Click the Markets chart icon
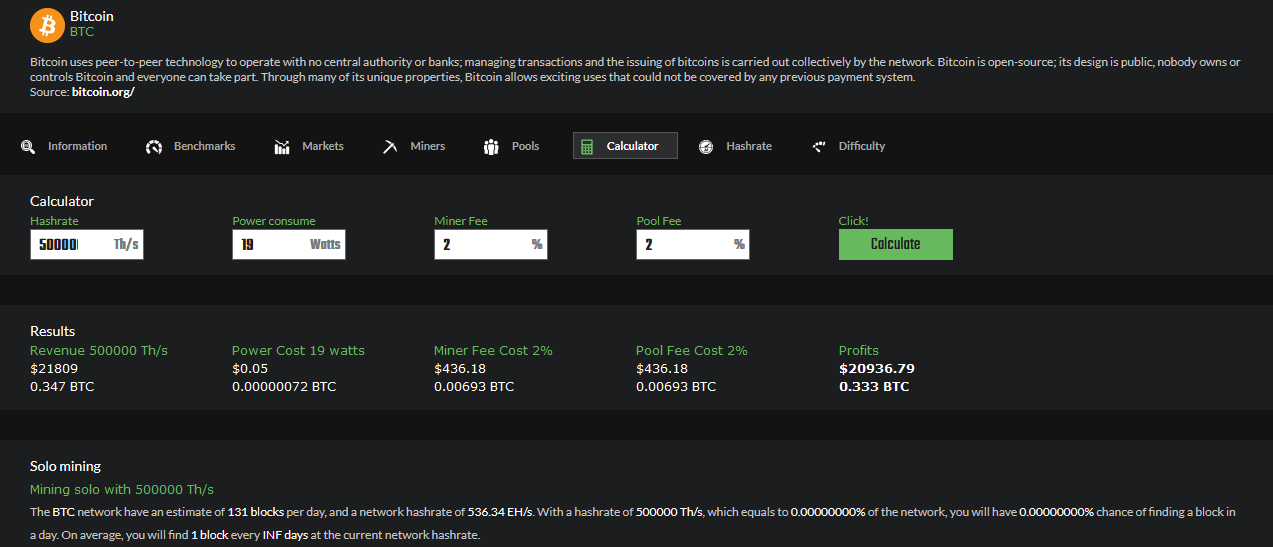Image resolution: width=1273 pixels, height=547 pixels. coord(282,147)
